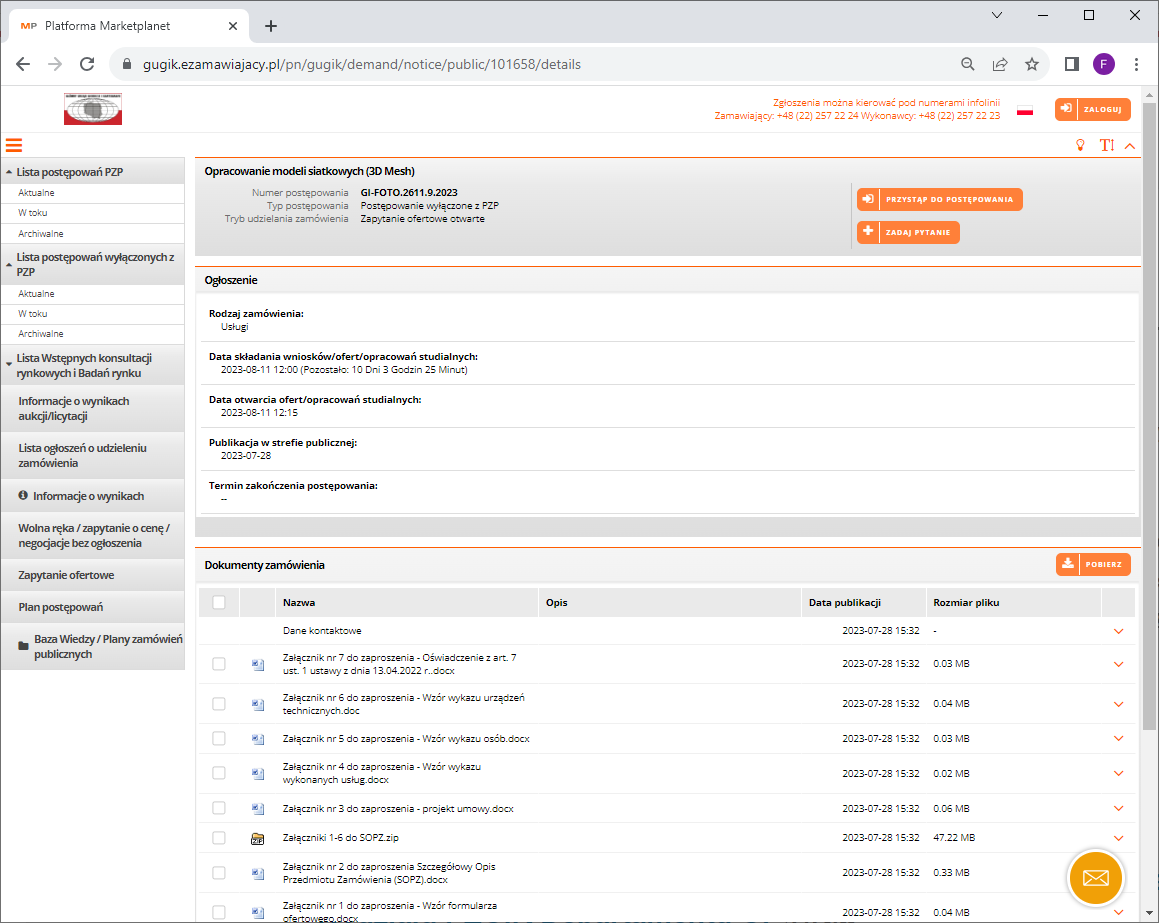Click the Przystąp do postępowania button
This screenshot has width=1159, height=923.
(x=939, y=200)
